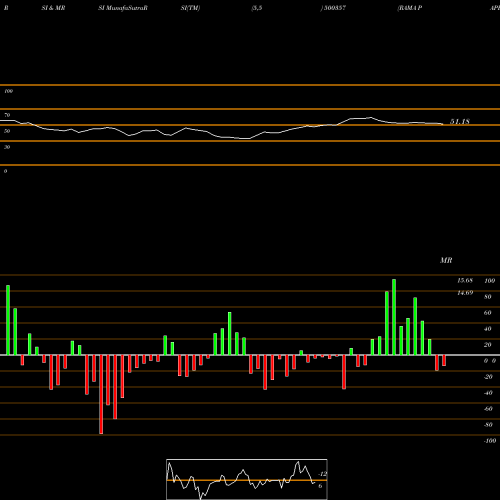Click the 'SI MunafaSutraR' header text
The width and height of the screenshot is (500, 500).
[x=123, y=8]
